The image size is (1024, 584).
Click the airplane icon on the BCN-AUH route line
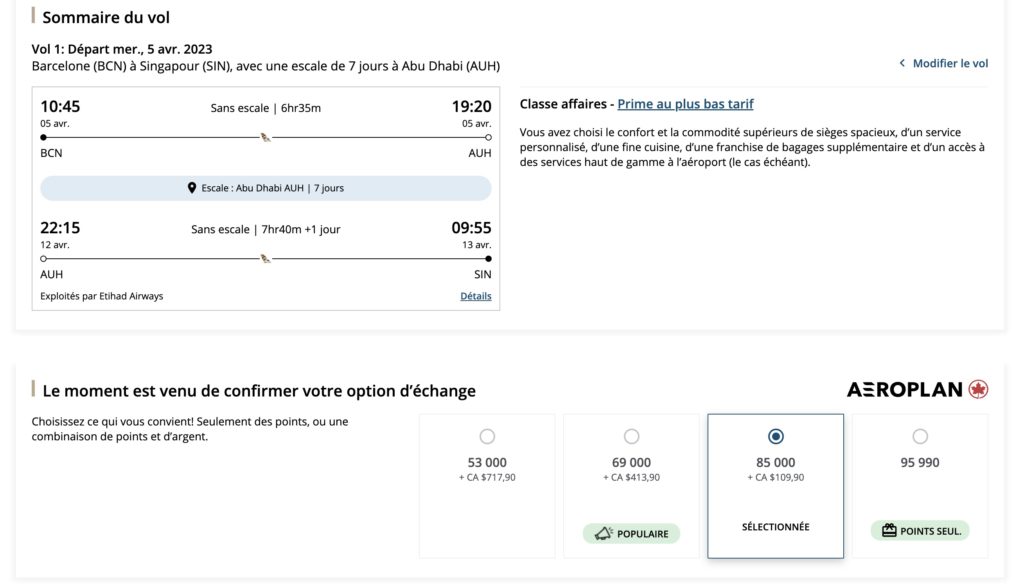pyautogui.click(x=264, y=137)
